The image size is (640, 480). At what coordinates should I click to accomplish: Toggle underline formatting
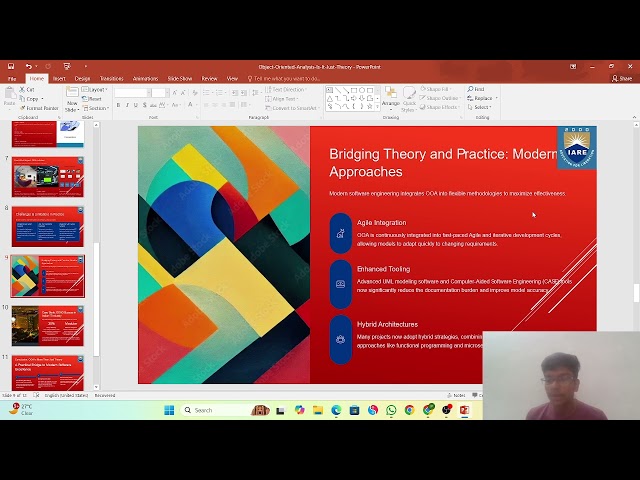coord(136,105)
